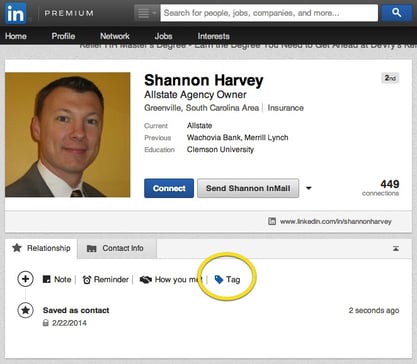
Task: Open How you met handshake option
Action: tap(171, 279)
